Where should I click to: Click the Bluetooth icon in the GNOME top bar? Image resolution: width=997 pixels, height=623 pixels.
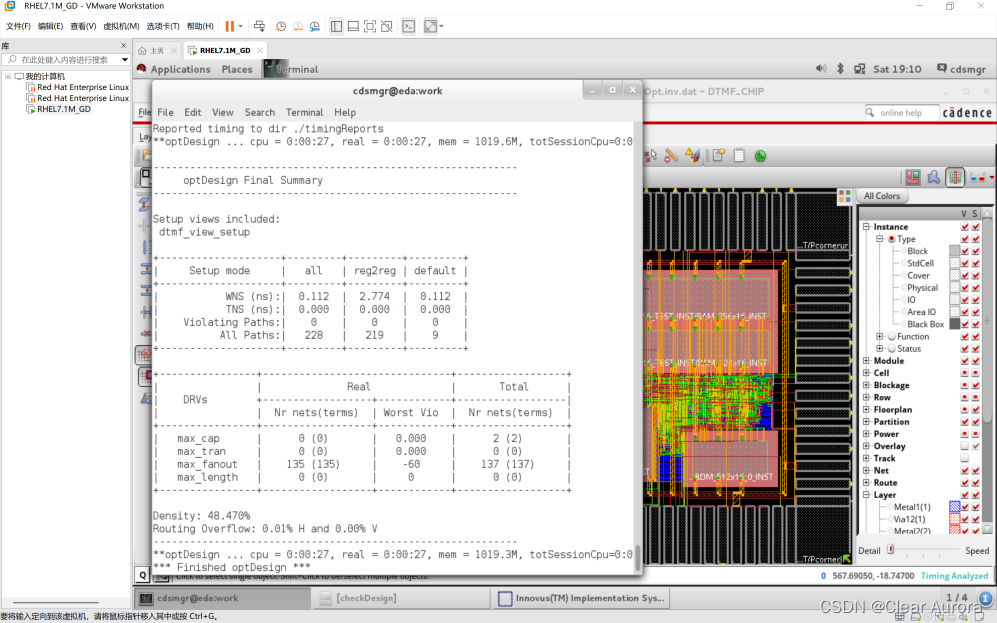[x=840, y=69]
